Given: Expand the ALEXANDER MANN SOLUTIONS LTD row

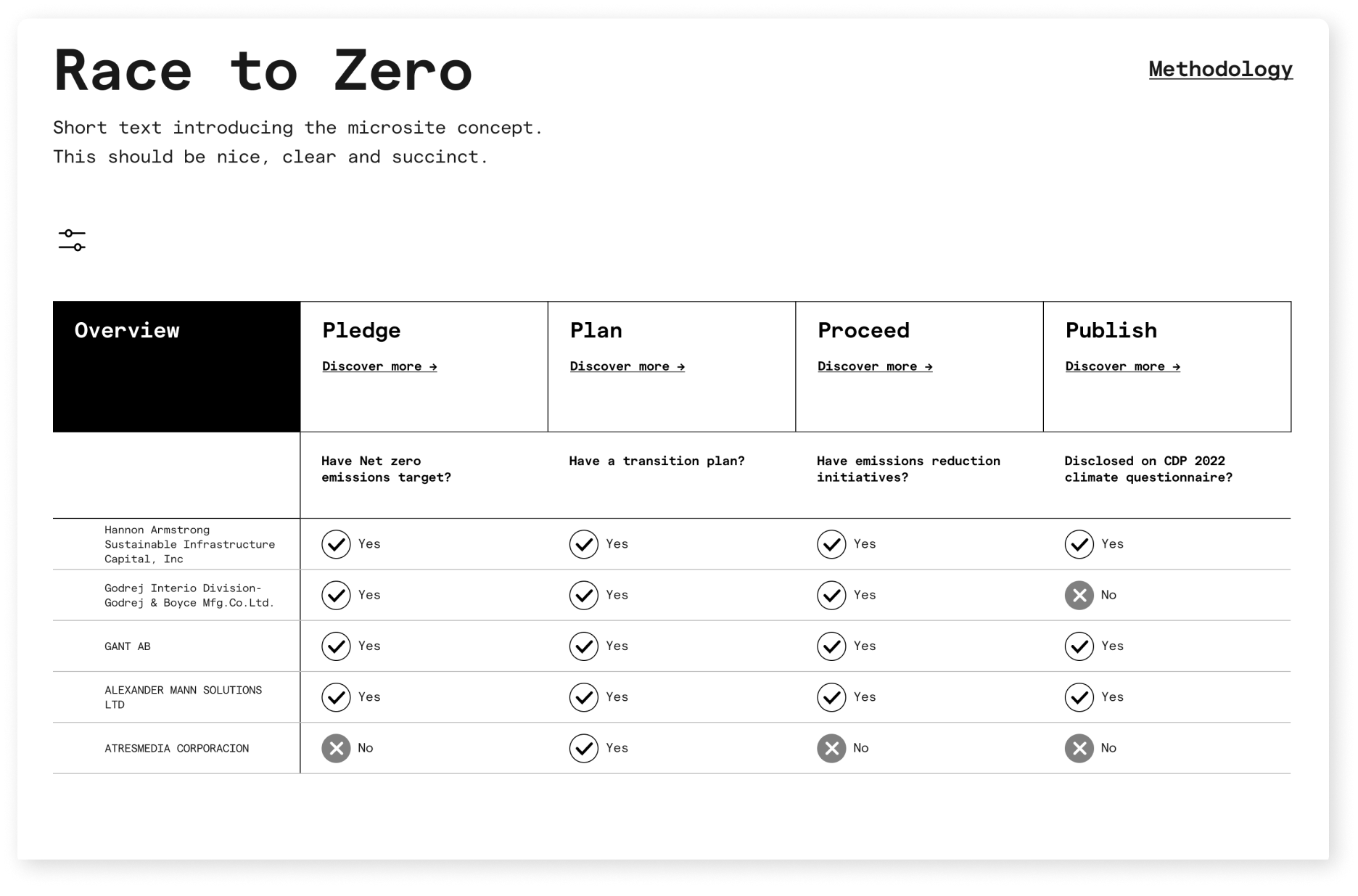Looking at the screenshot, I should (181, 696).
